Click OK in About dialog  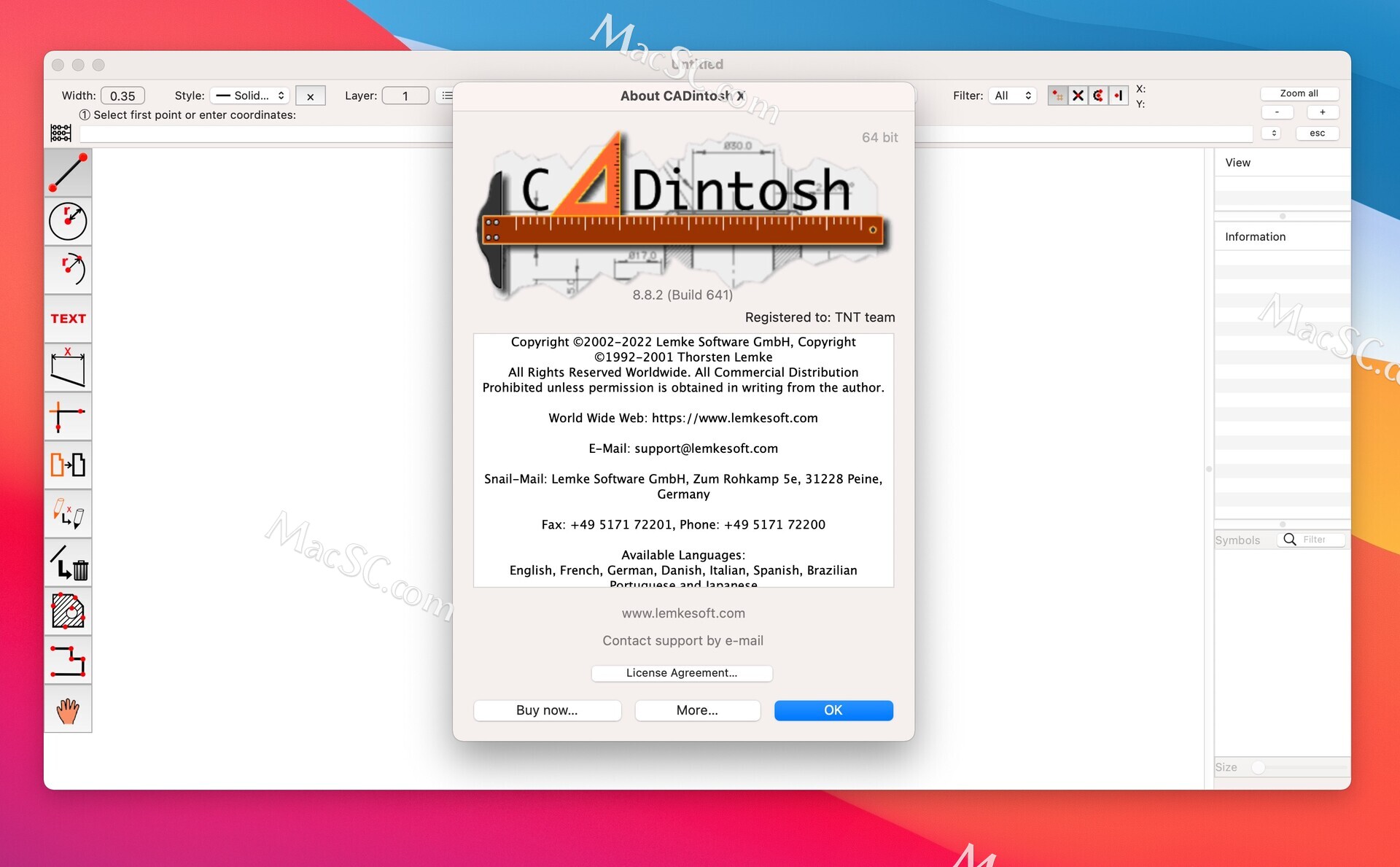pos(833,710)
